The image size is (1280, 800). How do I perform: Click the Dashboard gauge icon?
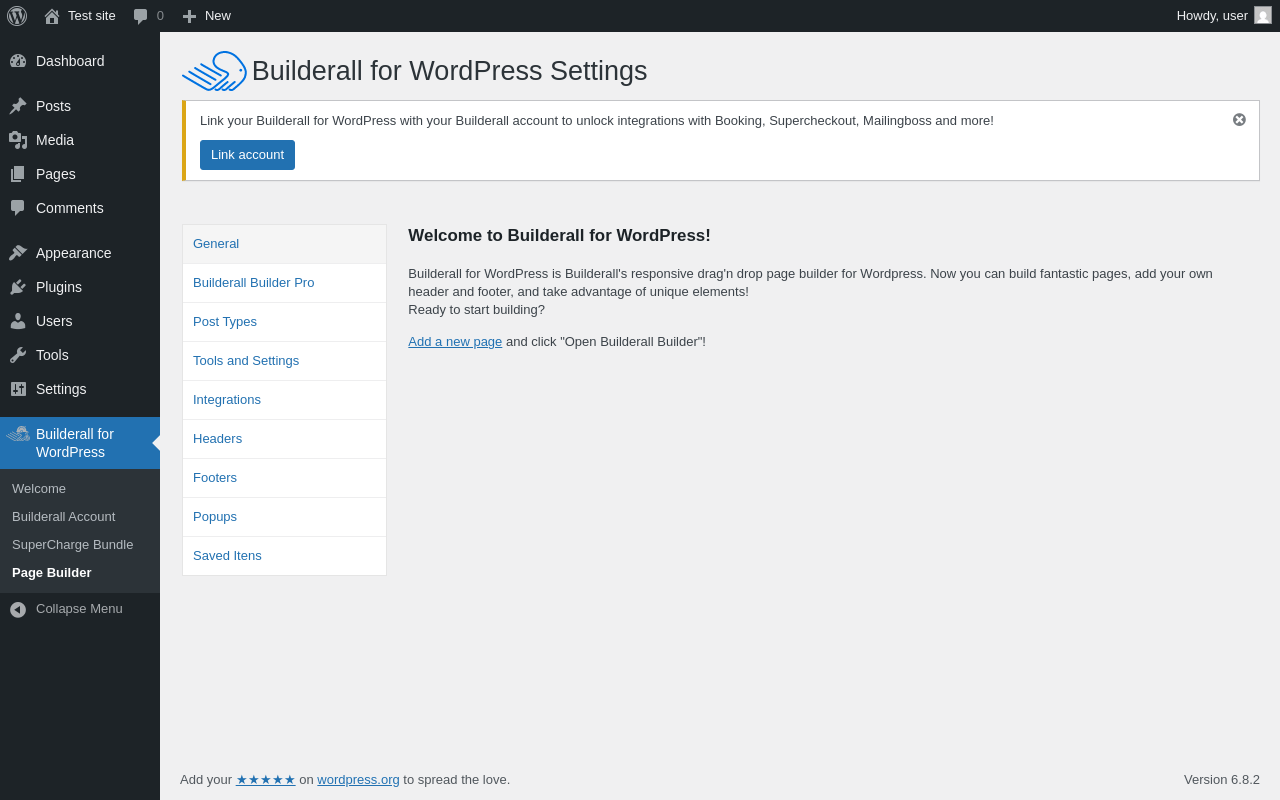click(x=18, y=61)
